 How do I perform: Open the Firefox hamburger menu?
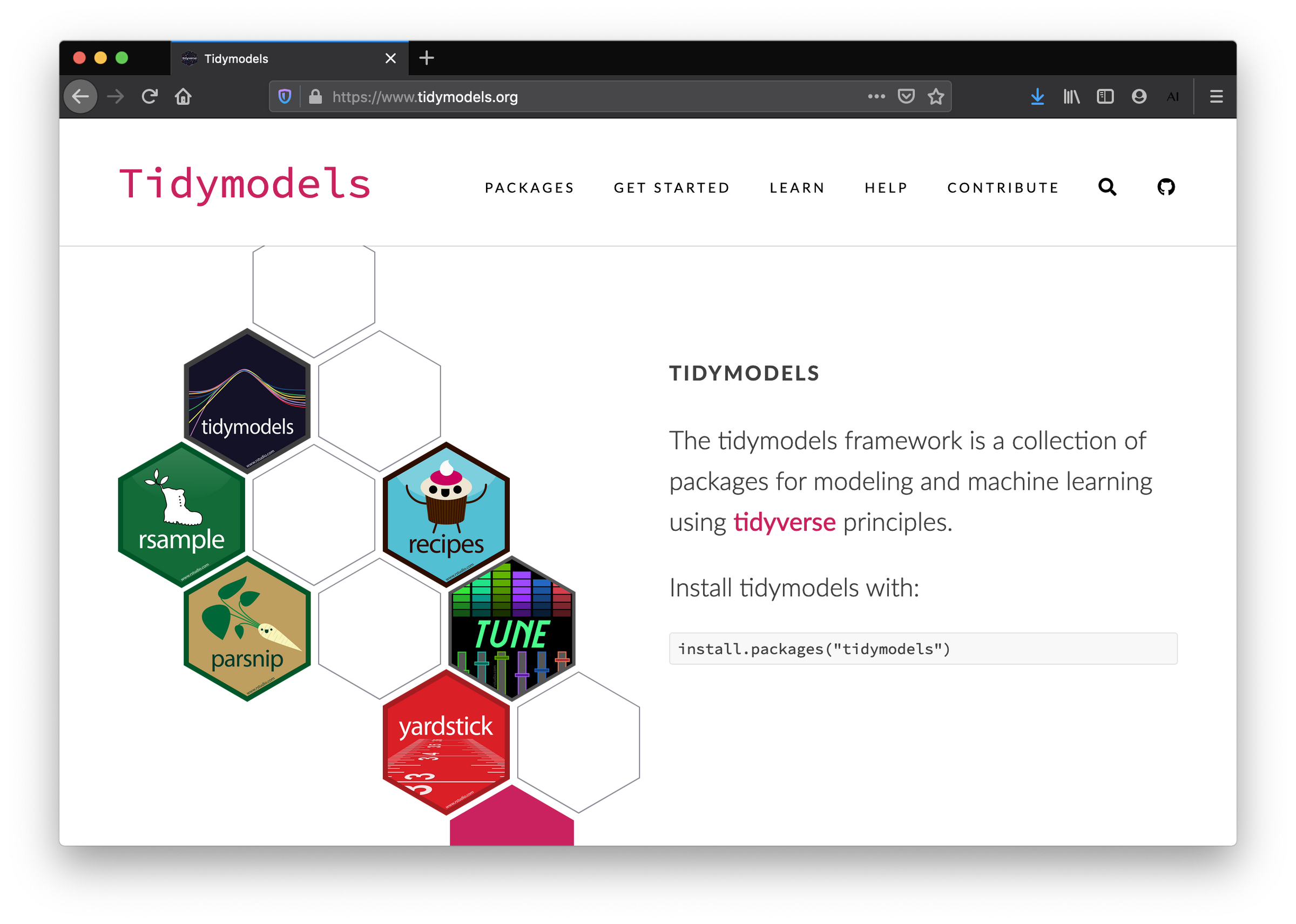1215,96
